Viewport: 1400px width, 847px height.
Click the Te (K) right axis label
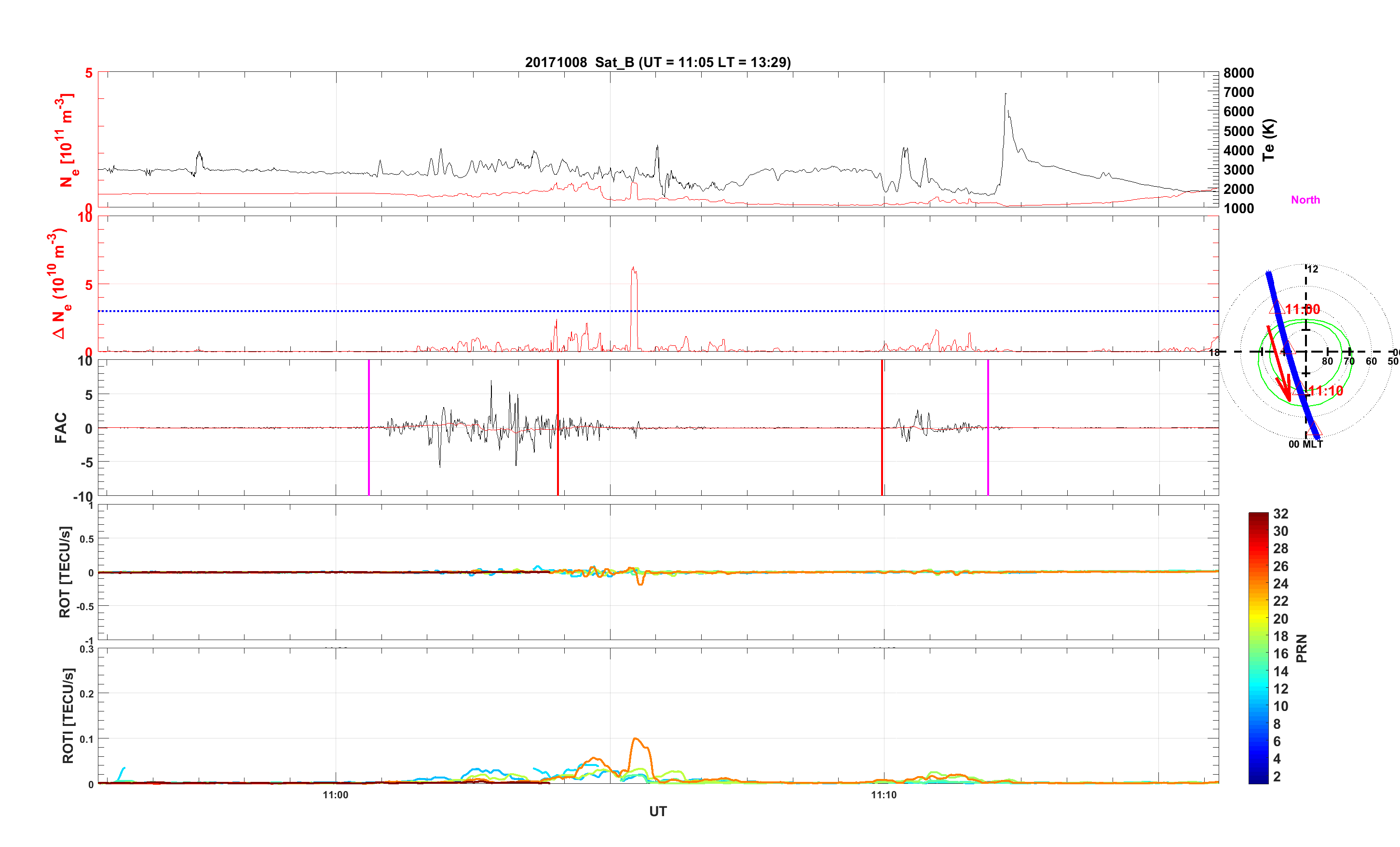1268,140
